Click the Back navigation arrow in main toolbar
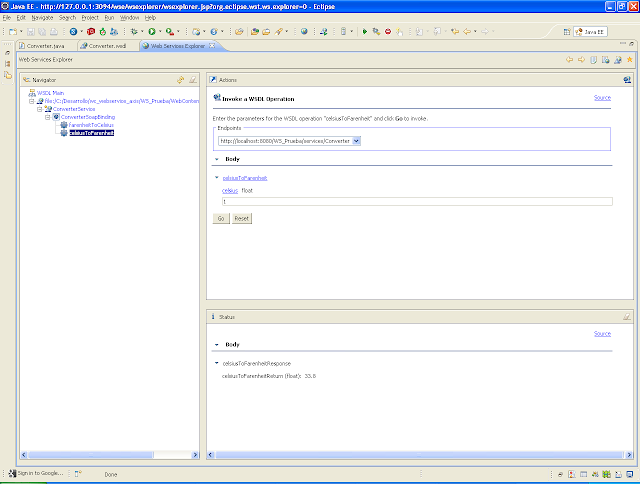The width and height of the screenshot is (640, 484). tap(467, 31)
